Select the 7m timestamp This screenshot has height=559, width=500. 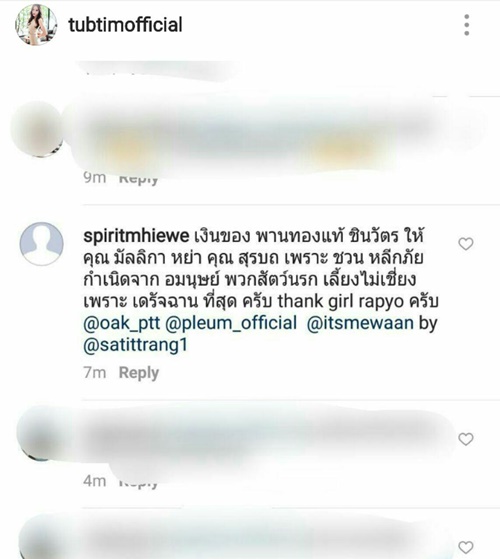point(95,373)
